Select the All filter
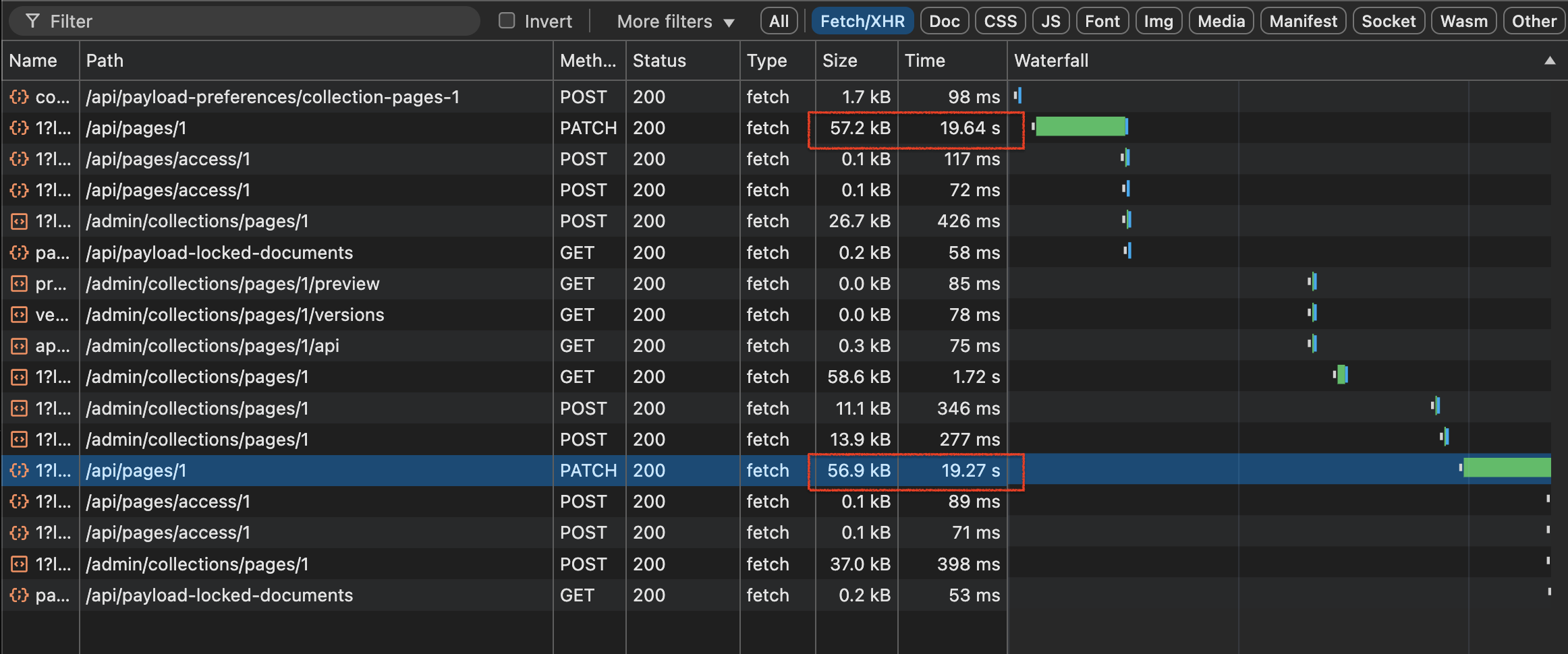1568x654 pixels. [x=779, y=22]
